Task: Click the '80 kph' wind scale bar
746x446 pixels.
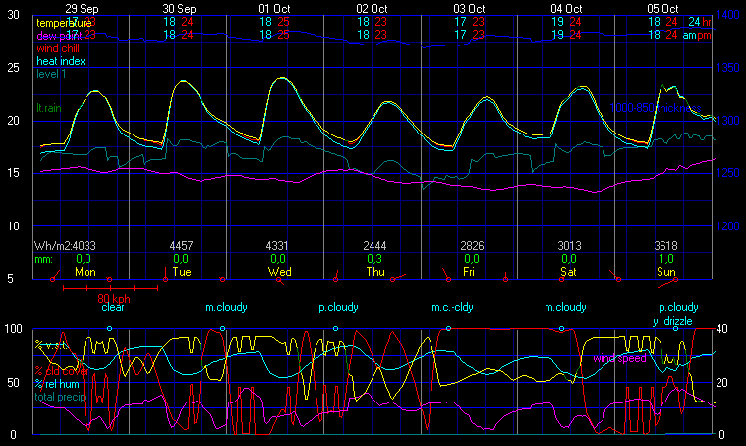Action: (111, 290)
